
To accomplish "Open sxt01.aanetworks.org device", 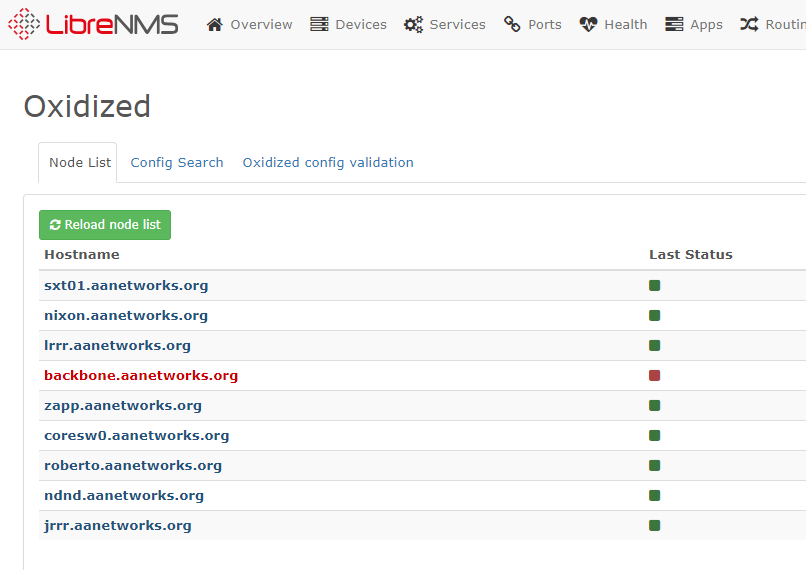I will [x=126, y=285].
